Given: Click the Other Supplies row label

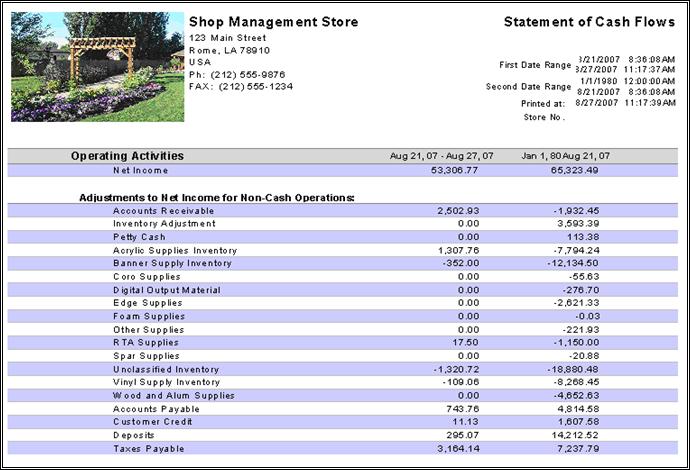Looking at the screenshot, I should pyautogui.click(x=148, y=330).
